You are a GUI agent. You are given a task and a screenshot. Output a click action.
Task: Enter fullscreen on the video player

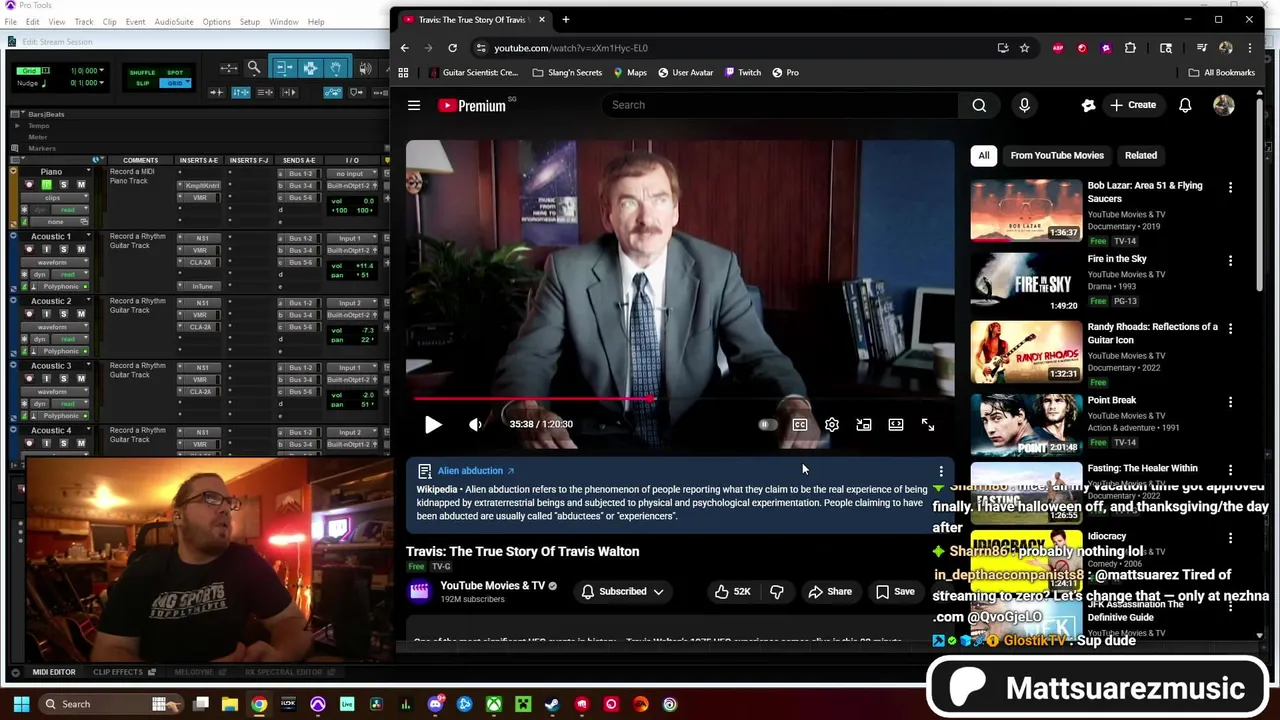pyautogui.click(x=928, y=424)
